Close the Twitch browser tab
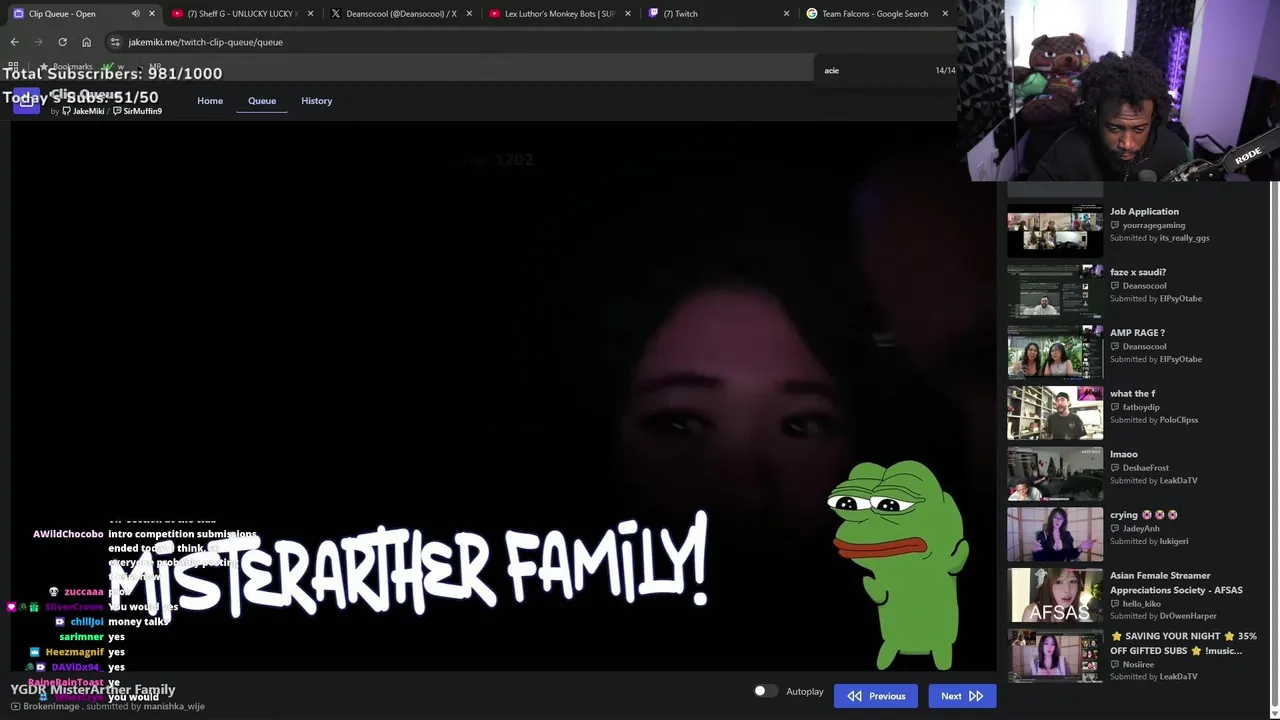Image resolution: width=1280 pixels, height=720 pixels. (786, 14)
